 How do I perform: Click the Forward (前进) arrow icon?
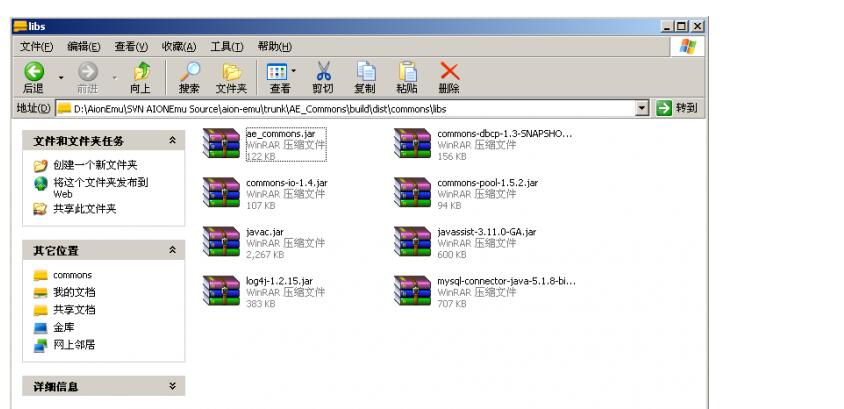click(x=87, y=72)
